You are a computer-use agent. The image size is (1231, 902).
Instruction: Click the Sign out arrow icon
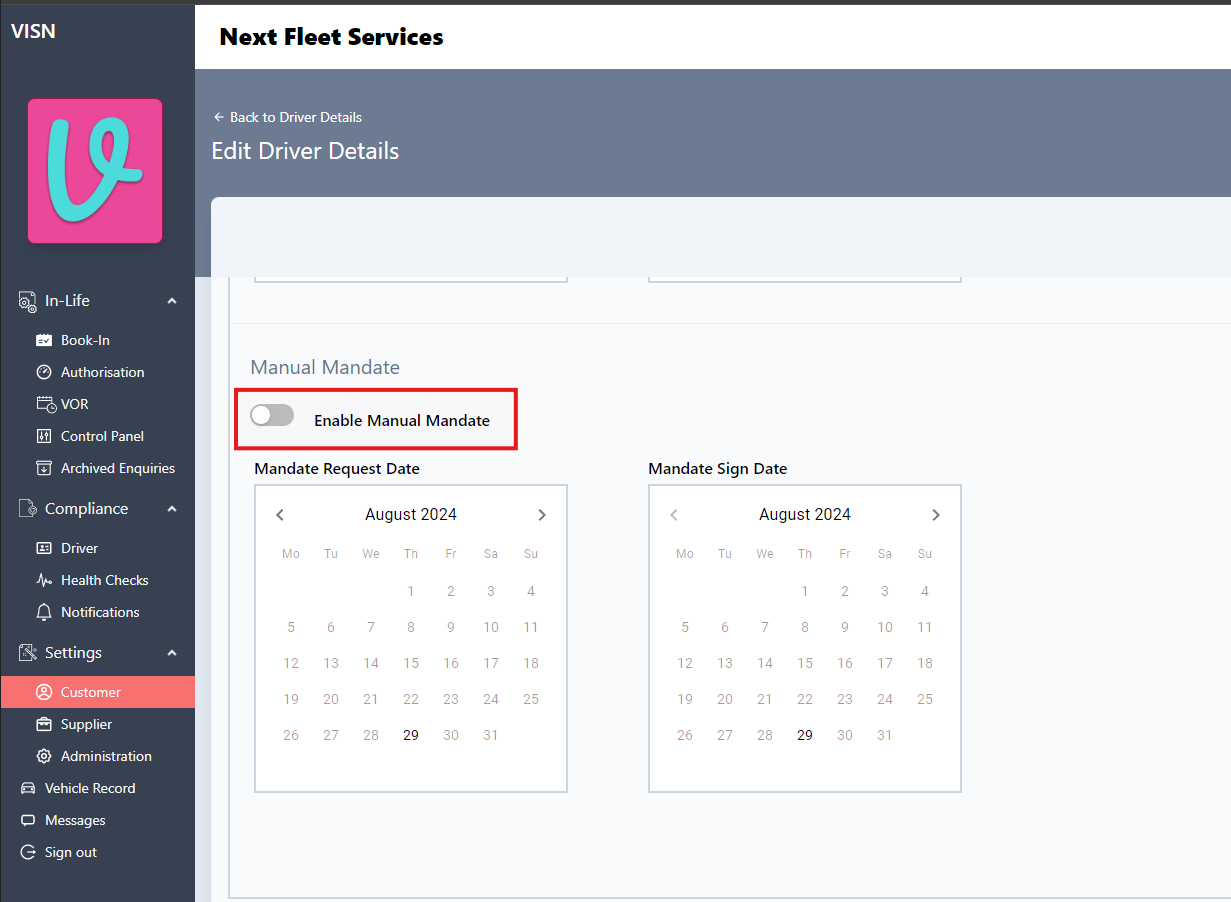pyautogui.click(x=27, y=852)
